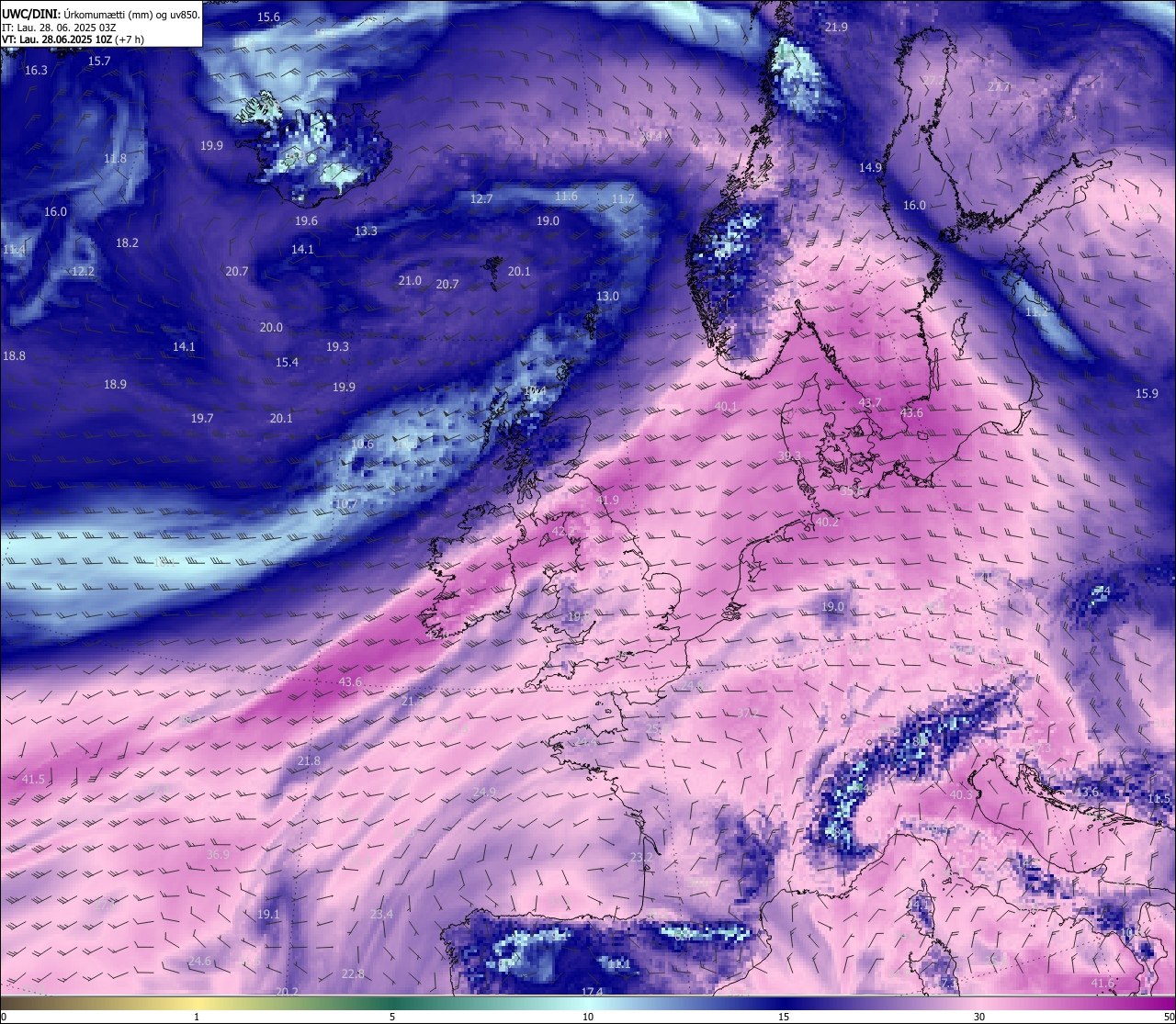Select the 40.3 value over Italy
The width and height of the screenshot is (1176, 1024).
point(961,794)
